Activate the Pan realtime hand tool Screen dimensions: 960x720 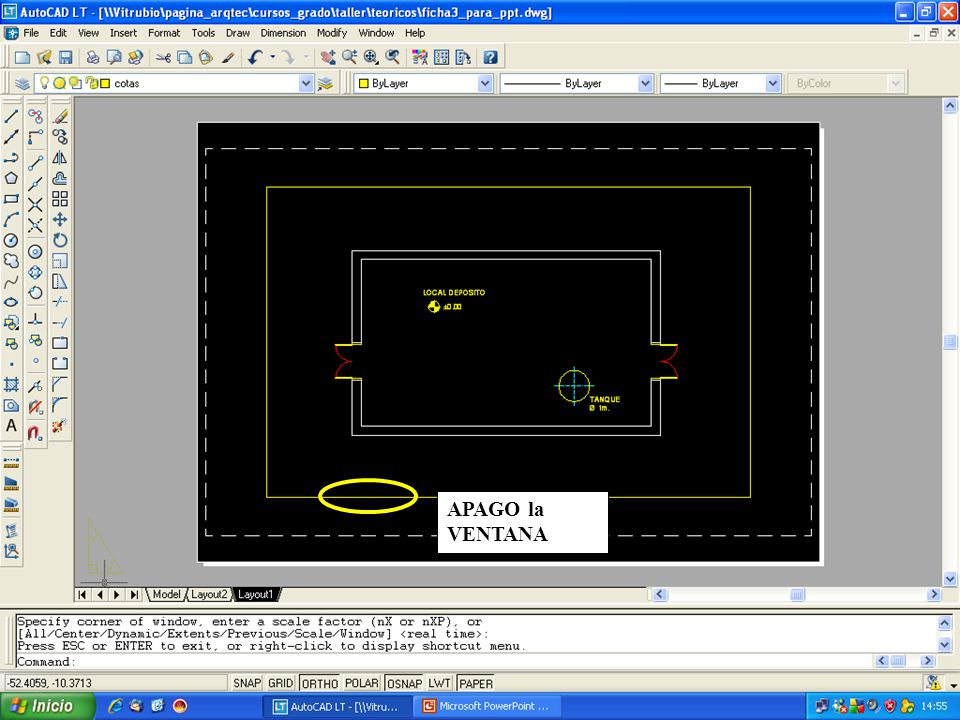pyautogui.click(x=328, y=58)
